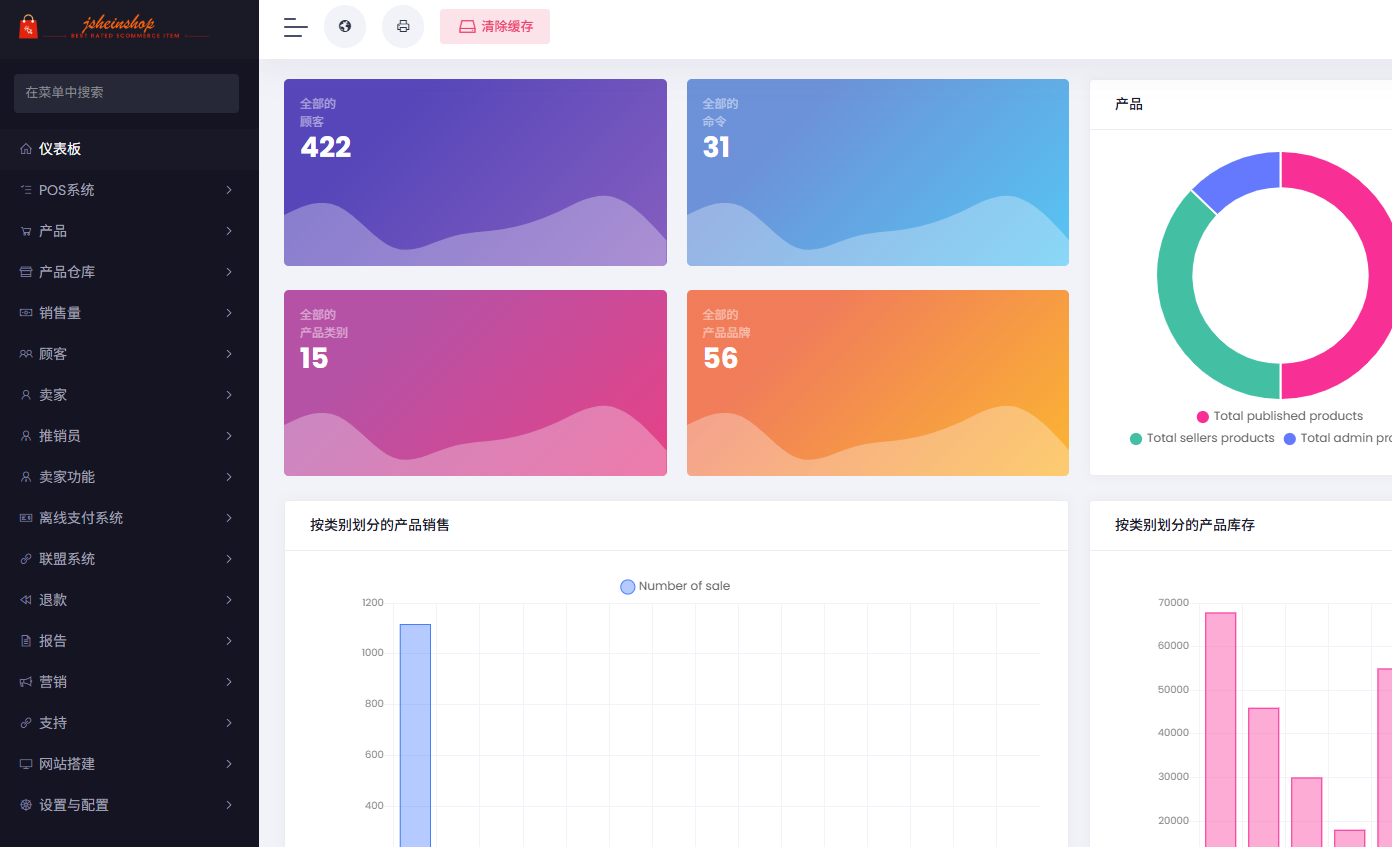Click the 在菜单中搜索 search field
This screenshot has width=1392, height=847.
(126, 93)
